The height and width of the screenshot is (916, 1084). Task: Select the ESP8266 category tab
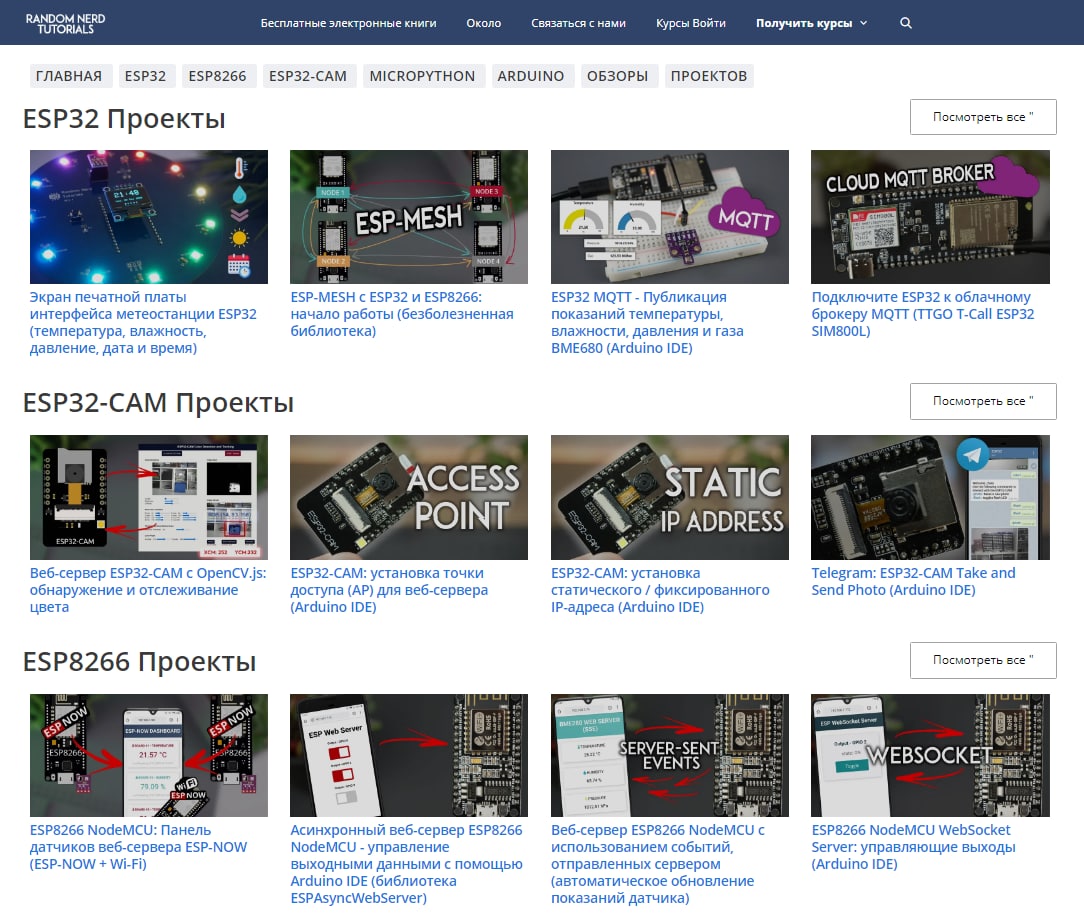[x=217, y=76]
